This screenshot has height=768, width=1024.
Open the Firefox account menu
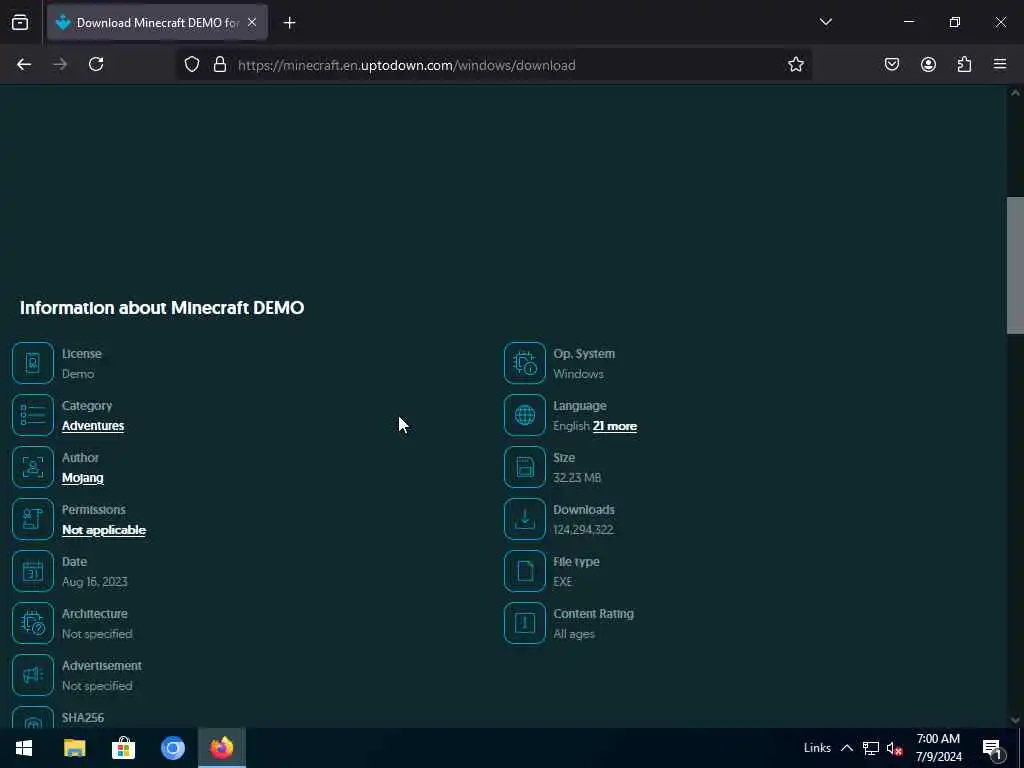tap(928, 65)
